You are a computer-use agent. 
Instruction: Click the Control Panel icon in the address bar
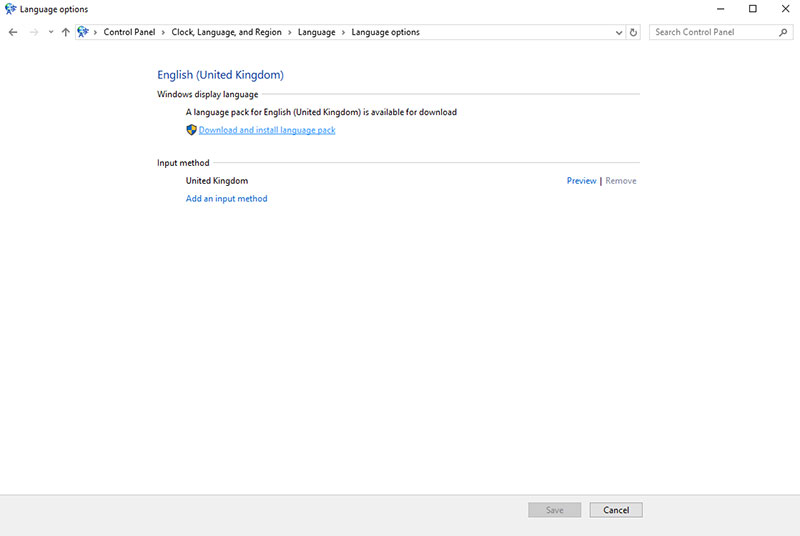pyautogui.click(x=83, y=32)
